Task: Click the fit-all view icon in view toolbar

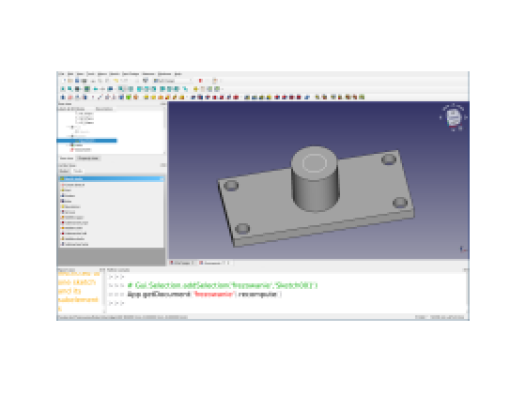Action: 63,89
